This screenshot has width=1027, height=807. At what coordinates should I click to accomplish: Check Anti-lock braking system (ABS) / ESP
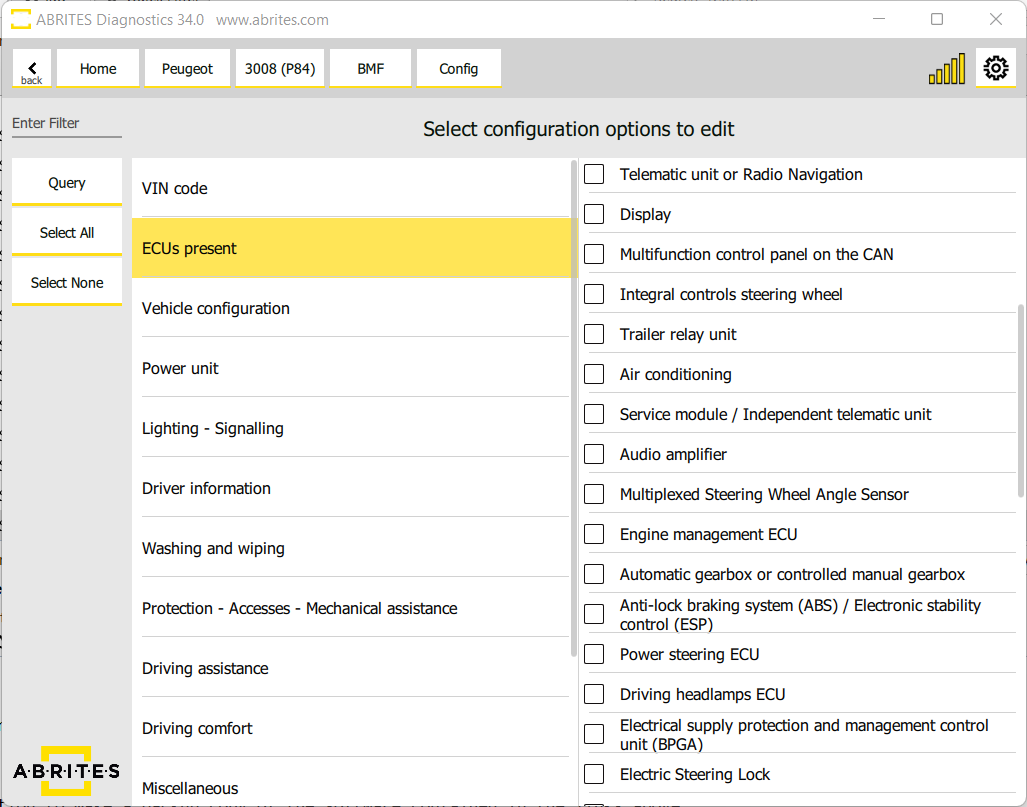coord(594,614)
